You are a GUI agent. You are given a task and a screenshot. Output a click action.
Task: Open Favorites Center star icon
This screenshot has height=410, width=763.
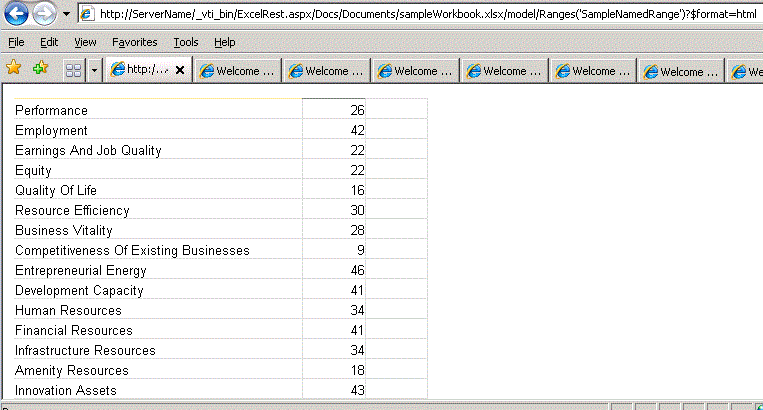tap(14, 68)
